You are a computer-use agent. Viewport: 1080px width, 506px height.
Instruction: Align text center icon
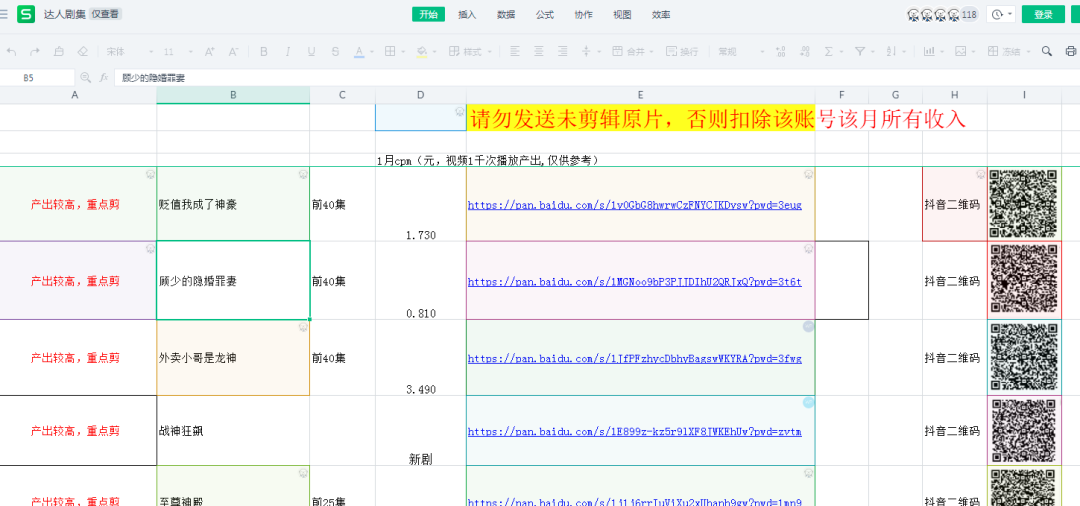[539, 52]
